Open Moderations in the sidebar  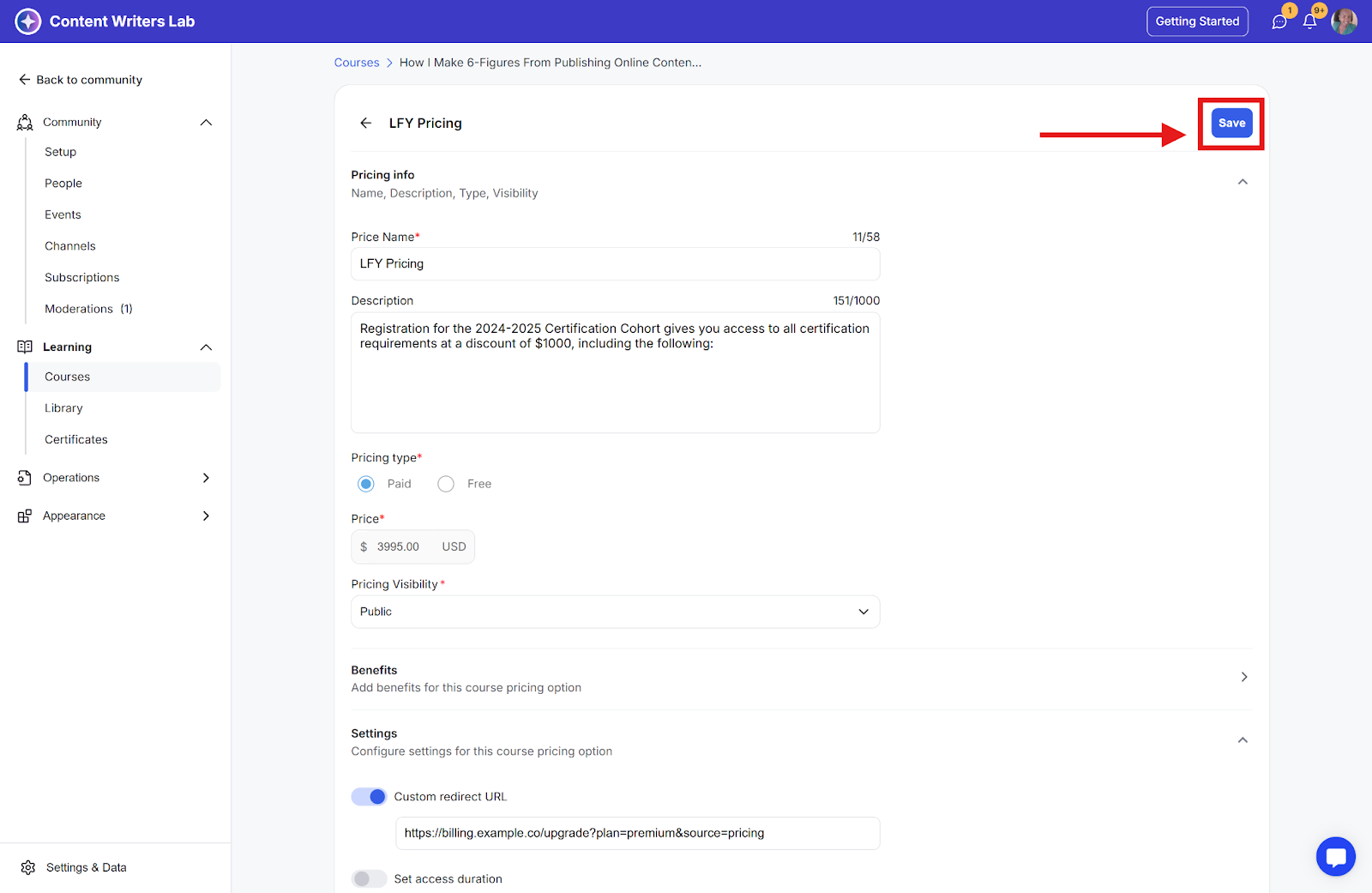(x=88, y=309)
